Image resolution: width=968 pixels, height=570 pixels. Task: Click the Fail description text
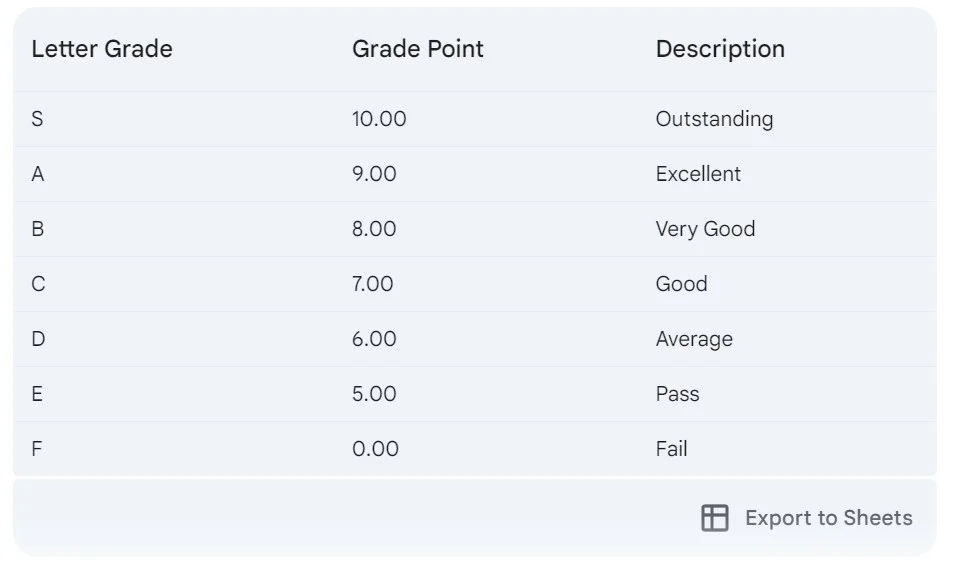tap(671, 448)
